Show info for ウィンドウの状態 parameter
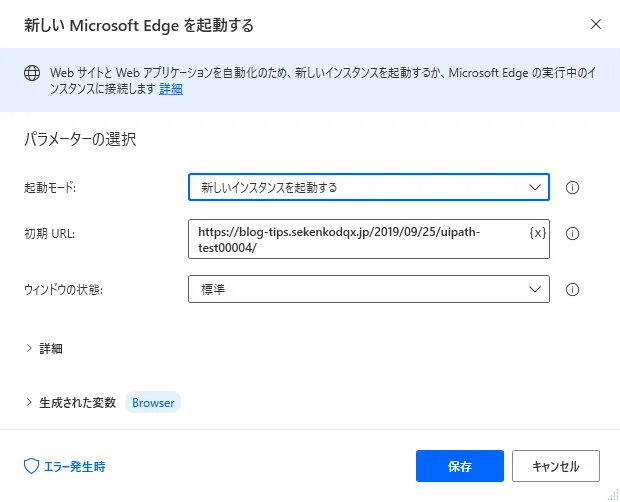The height and width of the screenshot is (502, 620). pos(573,290)
